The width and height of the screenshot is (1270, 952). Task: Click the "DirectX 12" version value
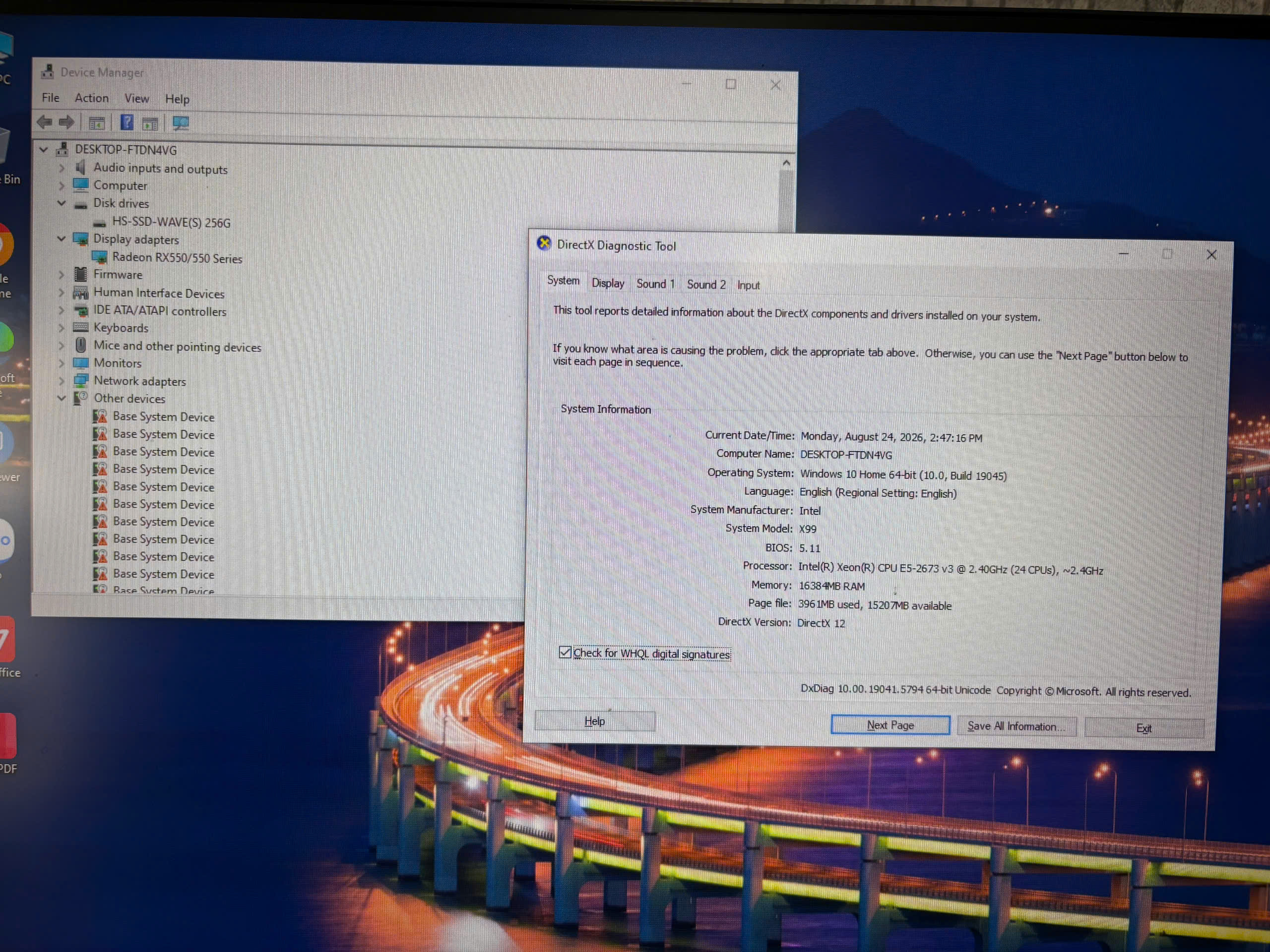click(x=821, y=623)
